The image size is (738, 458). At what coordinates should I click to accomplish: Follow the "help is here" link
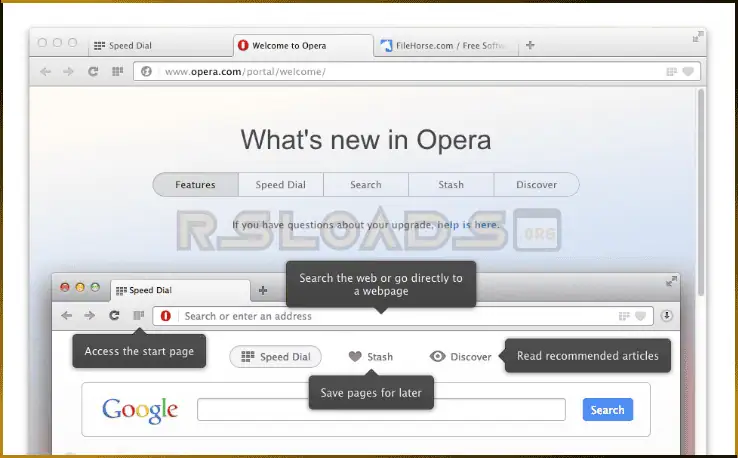(467, 225)
